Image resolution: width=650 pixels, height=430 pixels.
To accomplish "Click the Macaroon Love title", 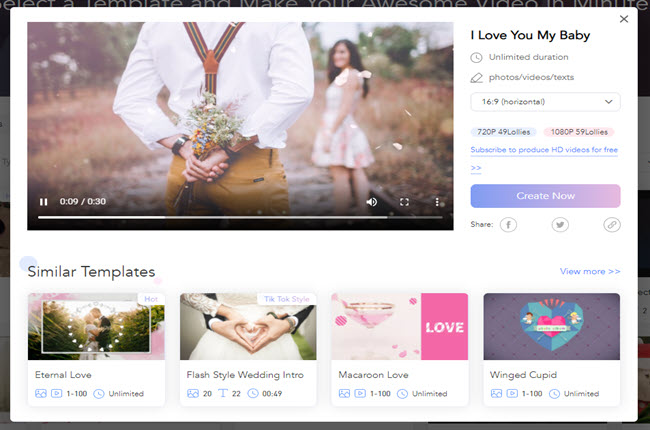I will coord(373,375).
